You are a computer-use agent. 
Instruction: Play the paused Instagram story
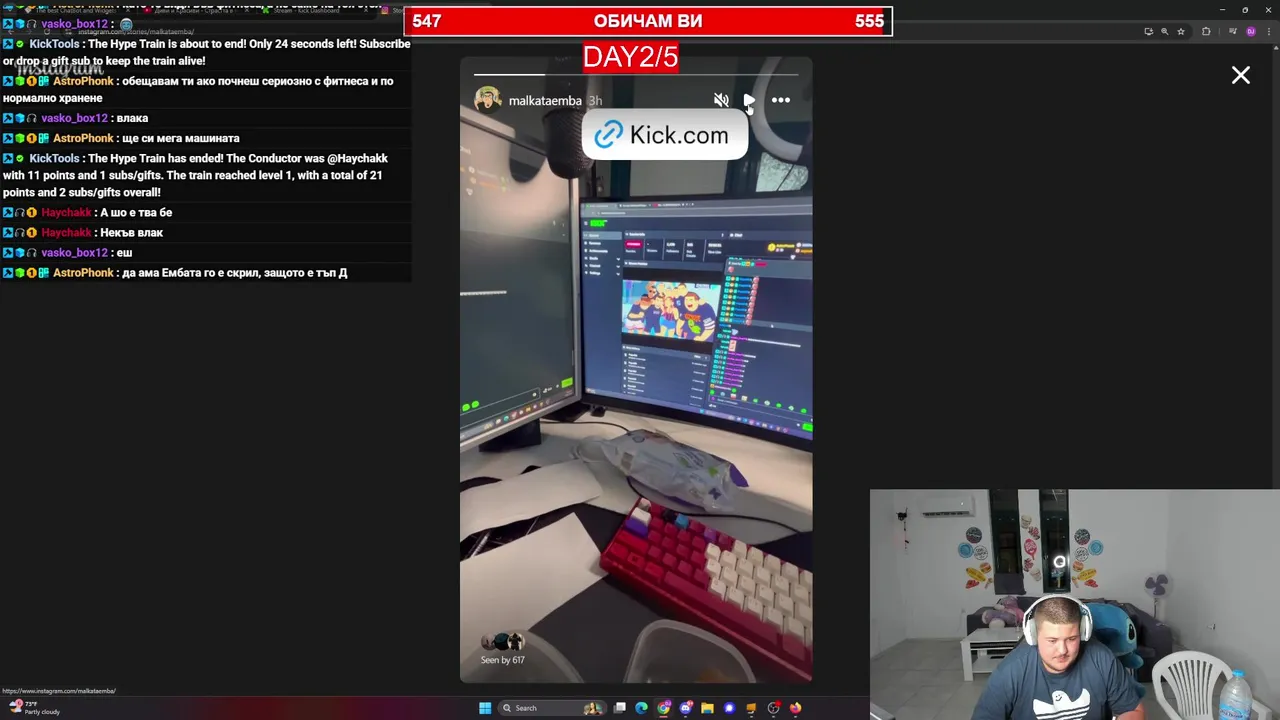tap(749, 100)
